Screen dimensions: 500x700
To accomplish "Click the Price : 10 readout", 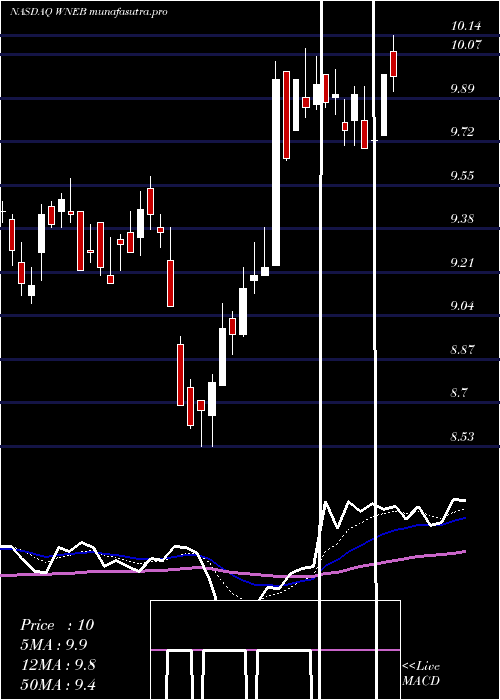I will click(57, 625).
